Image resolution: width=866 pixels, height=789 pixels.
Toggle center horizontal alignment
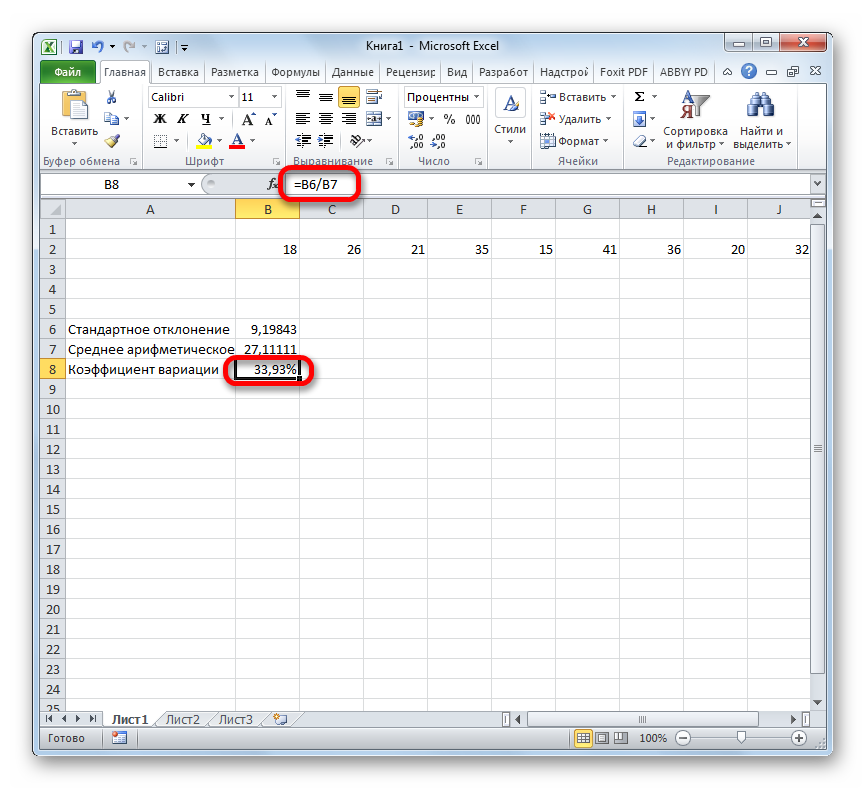pyautogui.click(x=326, y=119)
